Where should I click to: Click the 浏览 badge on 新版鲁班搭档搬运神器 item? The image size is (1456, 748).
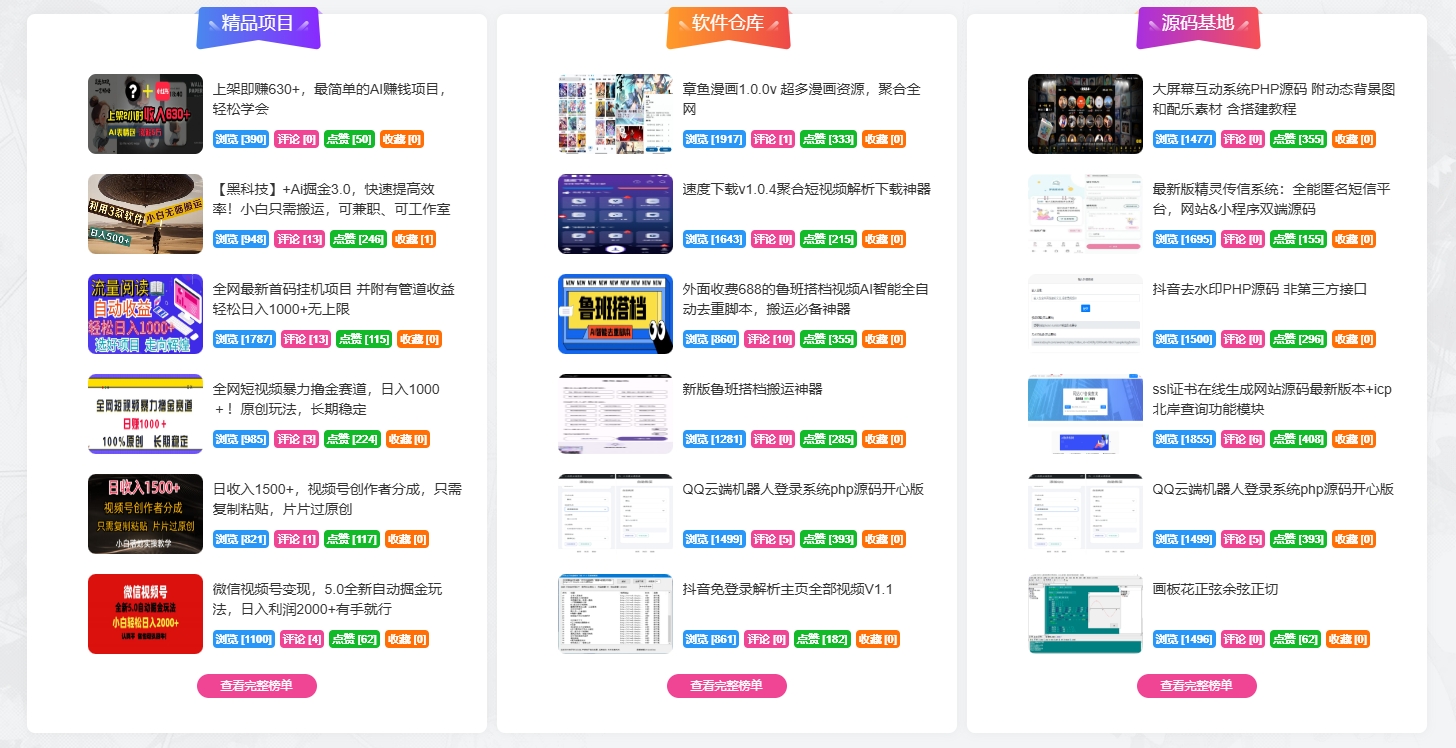coord(710,439)
